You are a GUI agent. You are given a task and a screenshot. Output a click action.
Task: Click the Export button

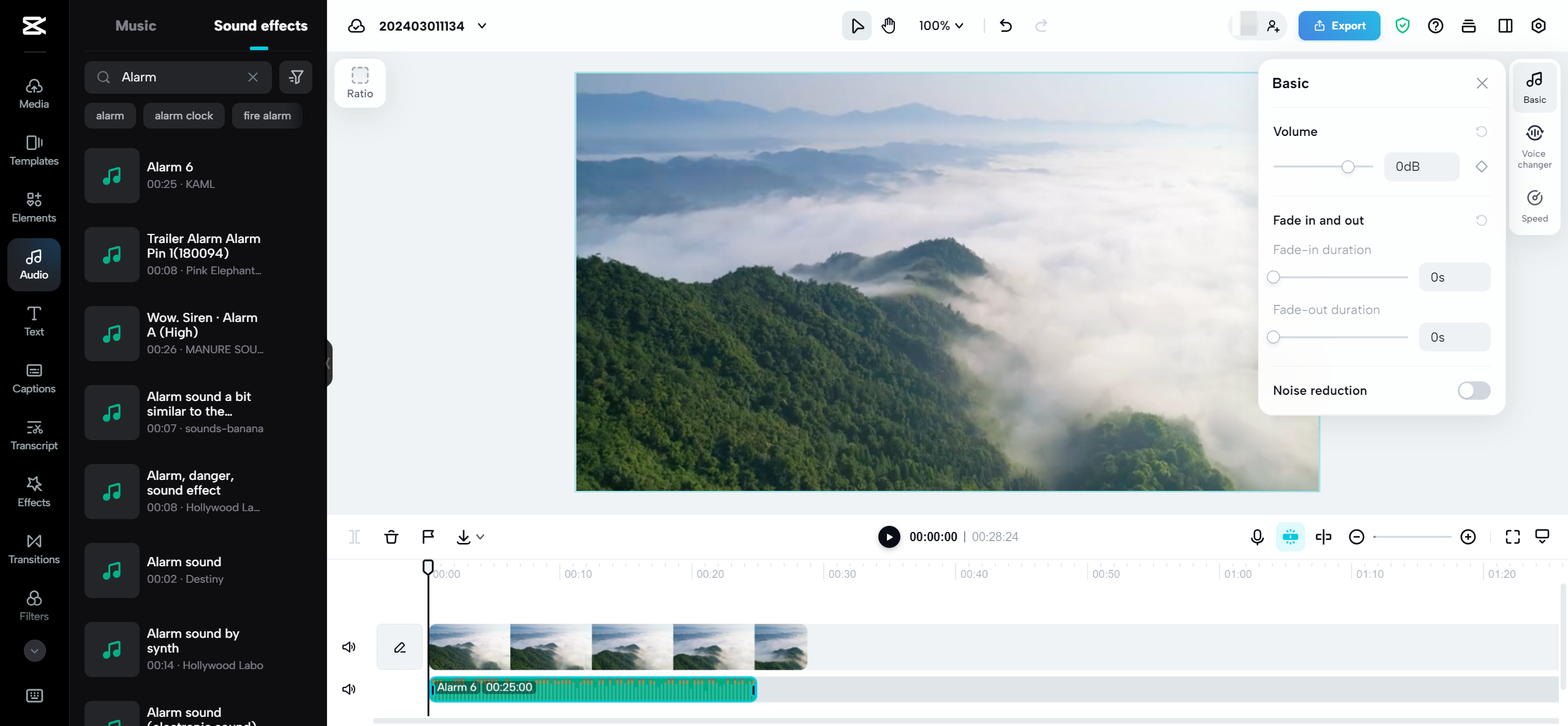pyautogui.click(x=1339, y=26)
